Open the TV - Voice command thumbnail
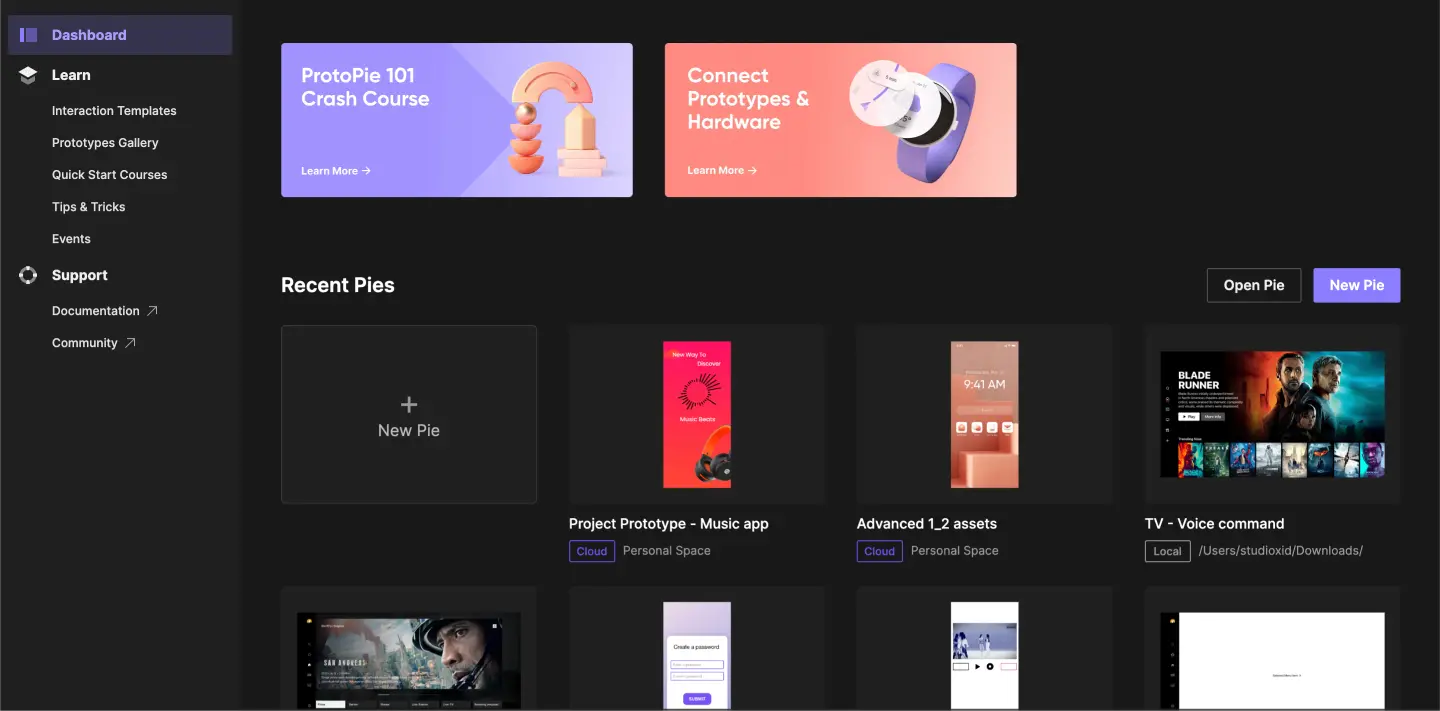The height and width of the screenshot is (711, 1440). (1272, 414)
